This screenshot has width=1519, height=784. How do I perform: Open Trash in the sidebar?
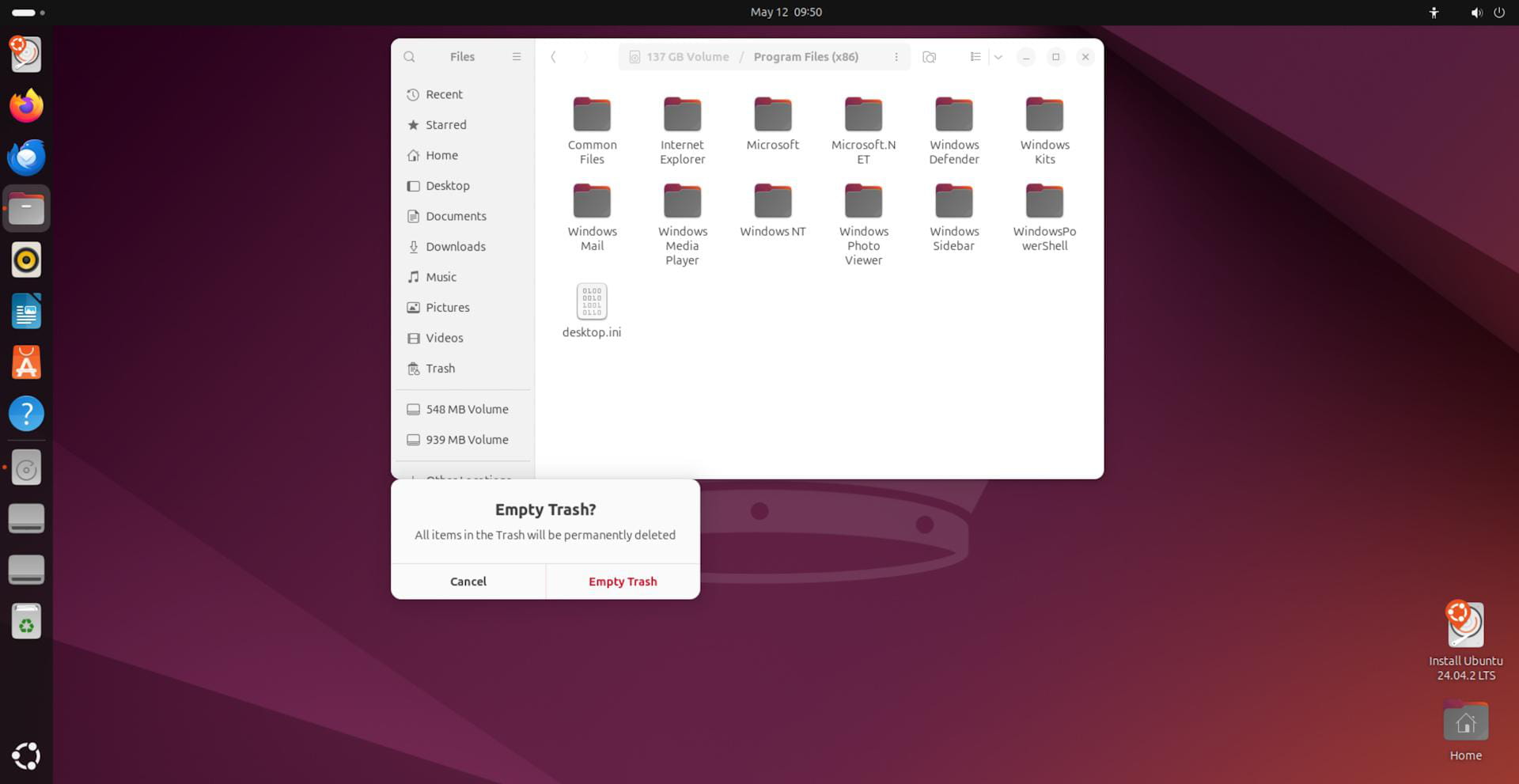click(463, 369)
